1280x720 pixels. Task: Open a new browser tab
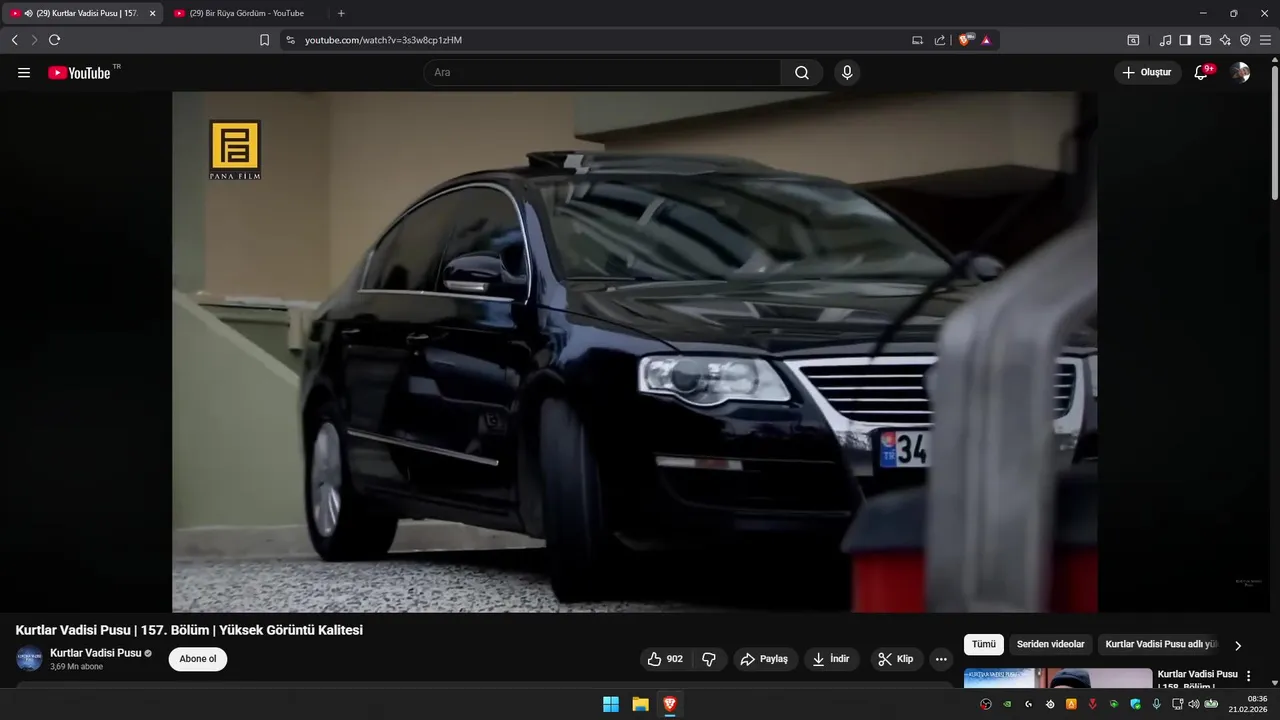[341, 13]
